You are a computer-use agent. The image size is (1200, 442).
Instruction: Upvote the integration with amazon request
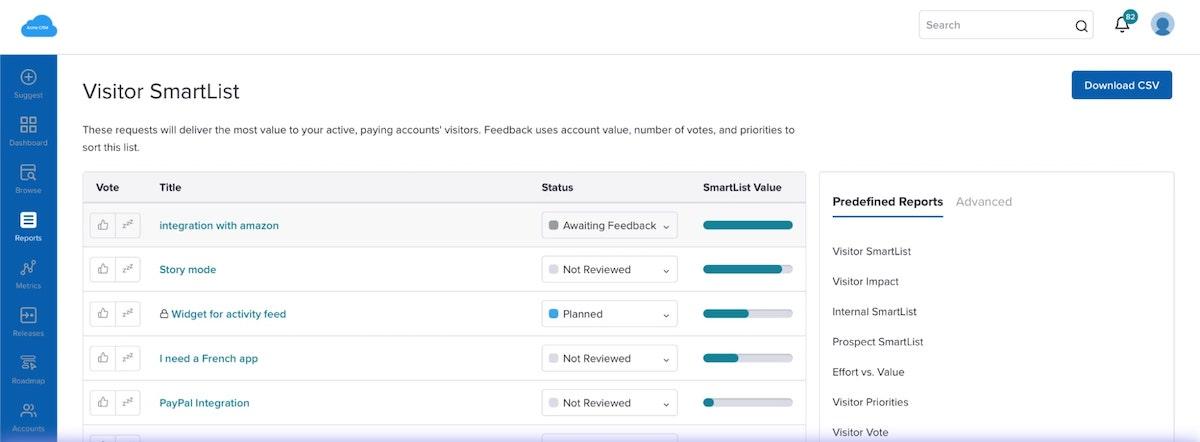tap(103, 226)
